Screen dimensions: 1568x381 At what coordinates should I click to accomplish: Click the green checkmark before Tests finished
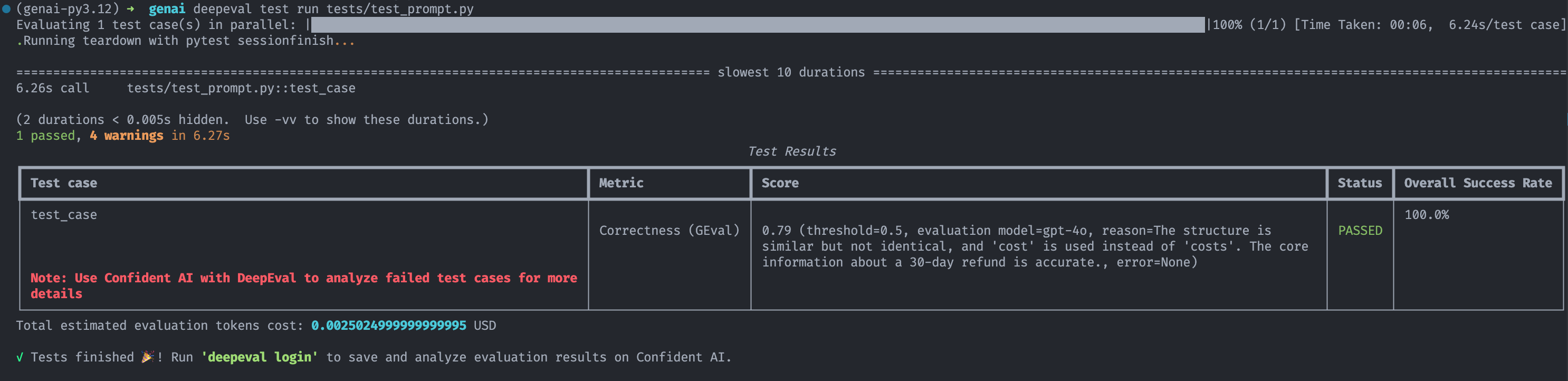click(20, 357)
